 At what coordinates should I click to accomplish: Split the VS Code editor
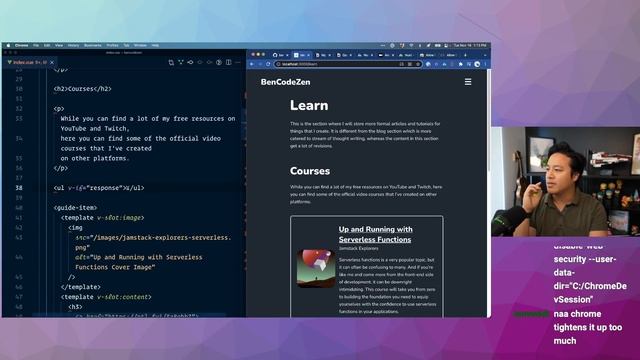(x=229, y=62)
